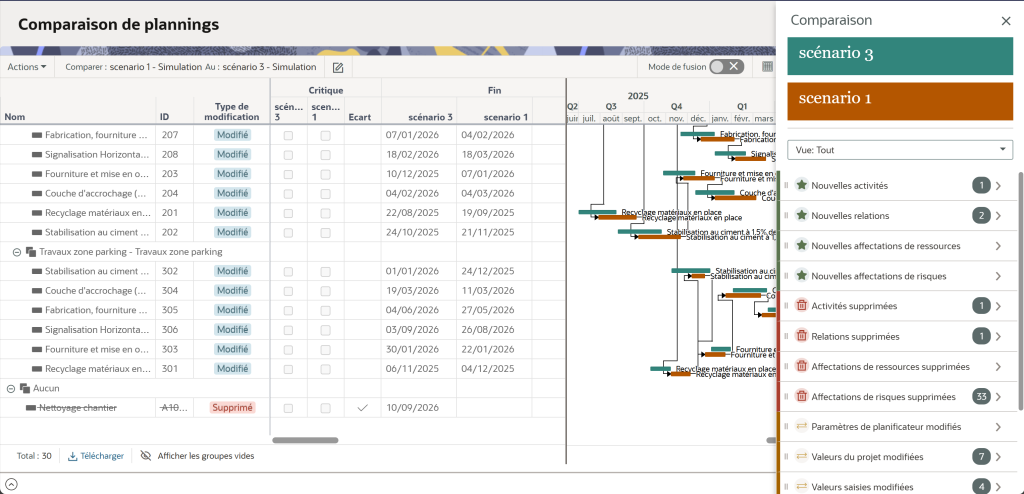The width and height of the screenshot is (1024, 494).
Task: Click arrows icon for Valeurs du projet modifiées
Action: point(801,457)
